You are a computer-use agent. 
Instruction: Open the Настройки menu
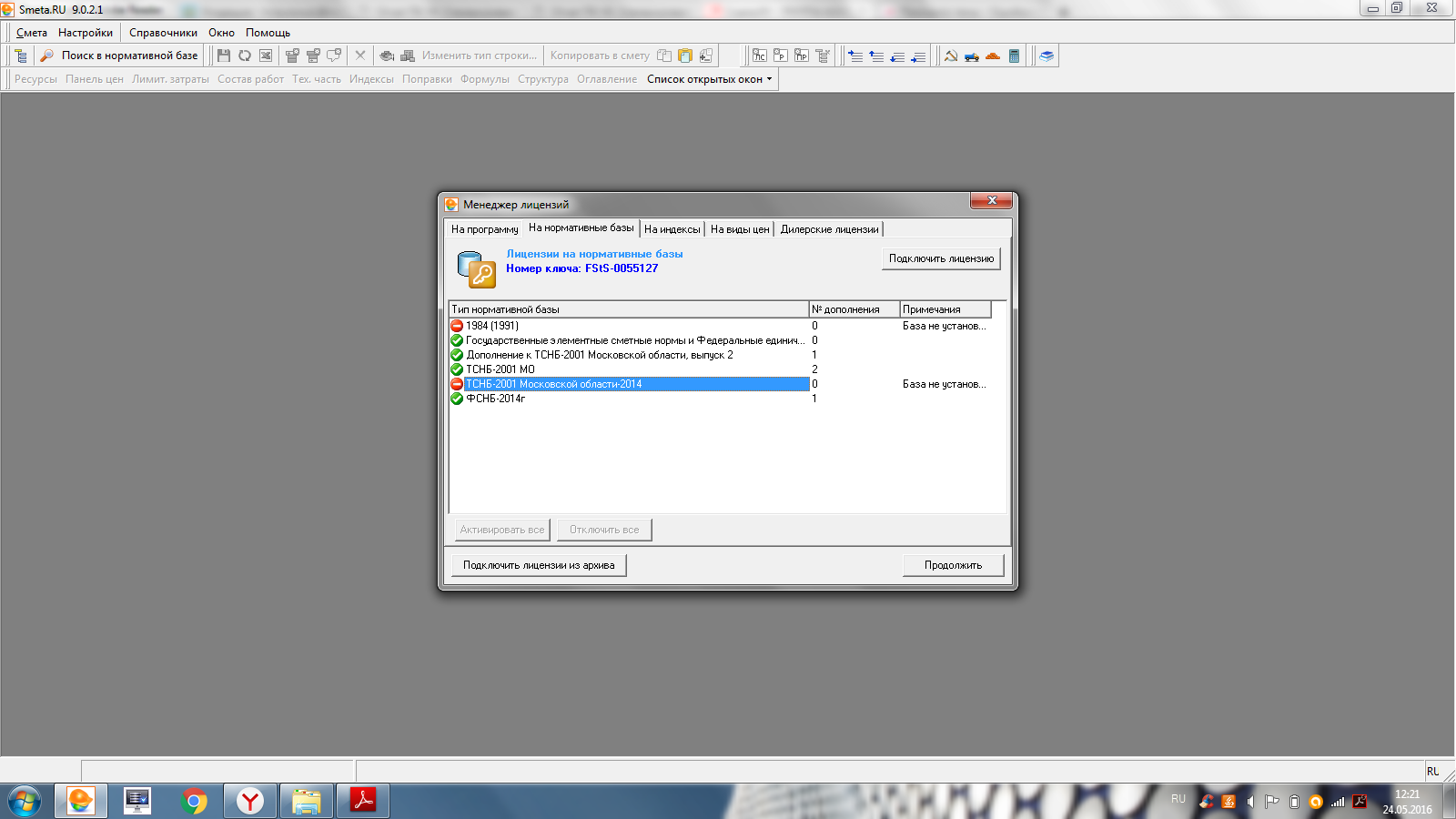86,33
